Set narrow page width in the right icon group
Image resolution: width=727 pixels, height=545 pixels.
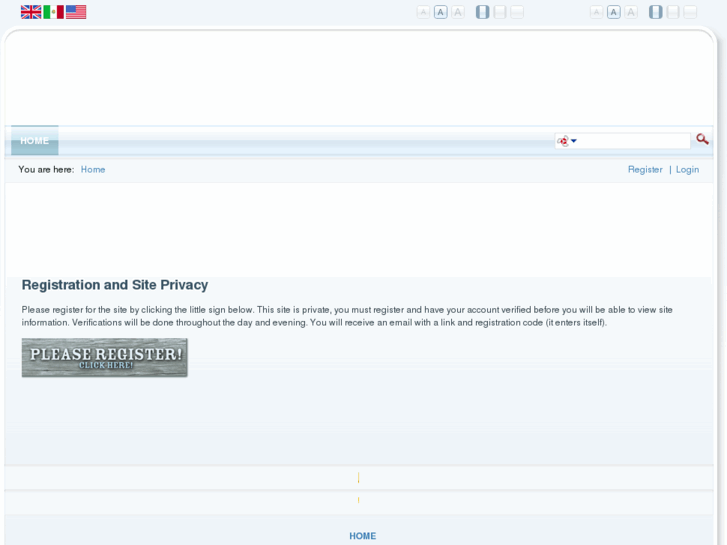pos(656,12)
